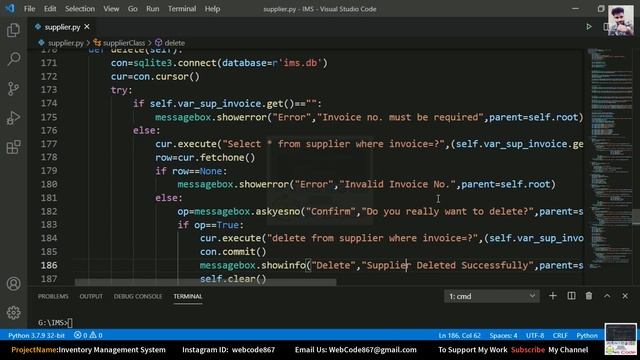
Task: Open Source Control view
Action: (13, 89)
